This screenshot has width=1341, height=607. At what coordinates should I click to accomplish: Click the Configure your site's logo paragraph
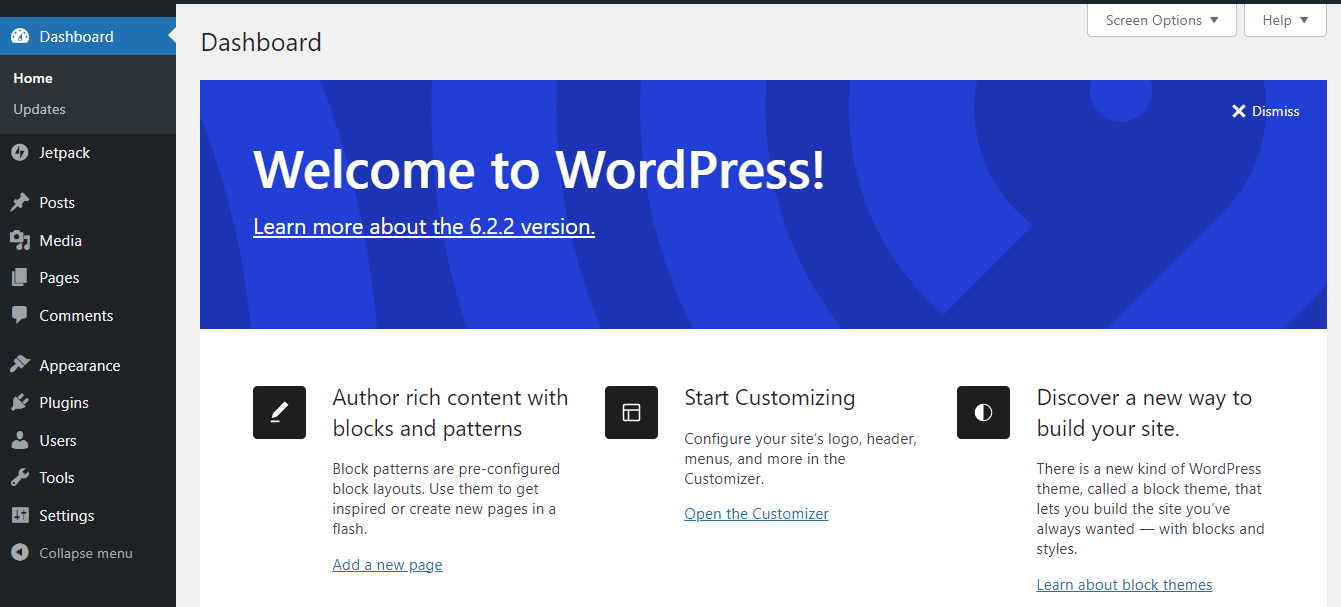[x=800, y=459]
